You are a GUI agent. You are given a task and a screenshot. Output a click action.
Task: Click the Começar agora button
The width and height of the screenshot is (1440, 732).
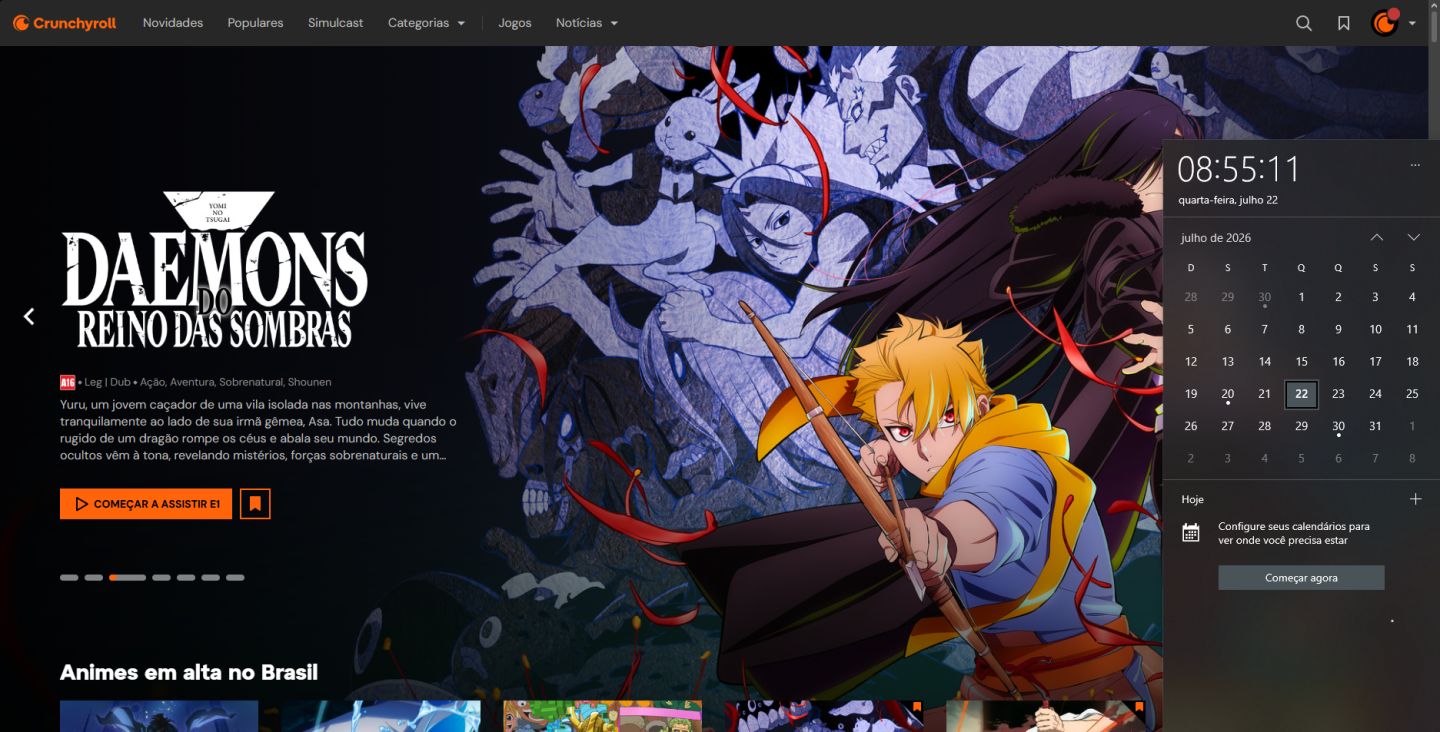tap(1301, 578)
